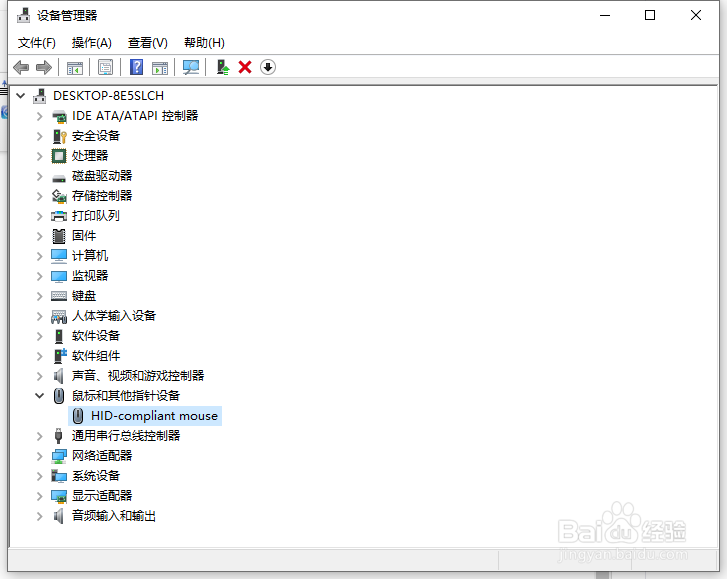Select the HID-compliant mouse entry
The width and height of the screenshot is (727, 579).
tap(145, 416)
